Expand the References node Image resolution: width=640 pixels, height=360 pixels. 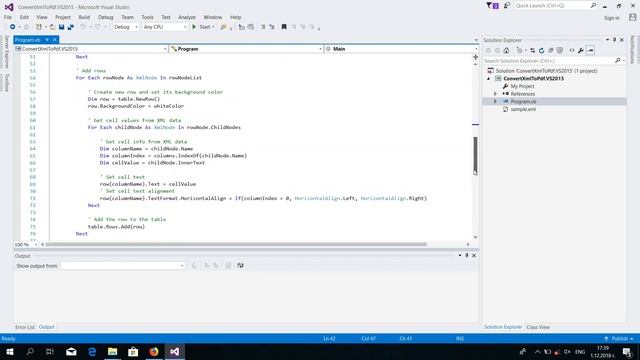point(496,94)
